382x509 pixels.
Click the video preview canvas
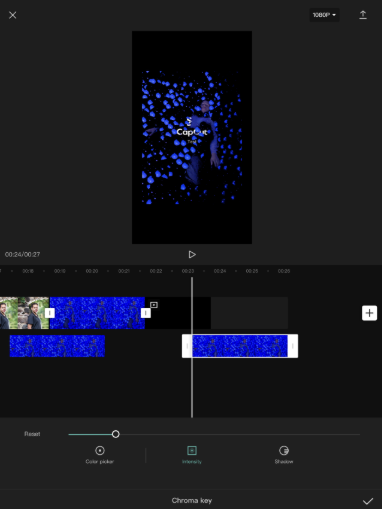click(192, 137)
